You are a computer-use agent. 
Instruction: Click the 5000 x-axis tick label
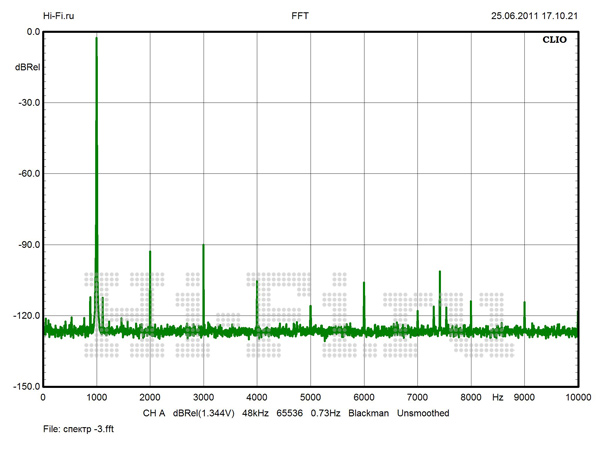tap(310, 398)
